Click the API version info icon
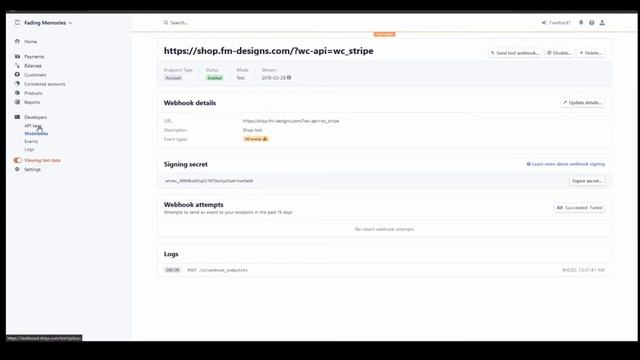This screenshot has width=640, height=360. coord(289,78)
